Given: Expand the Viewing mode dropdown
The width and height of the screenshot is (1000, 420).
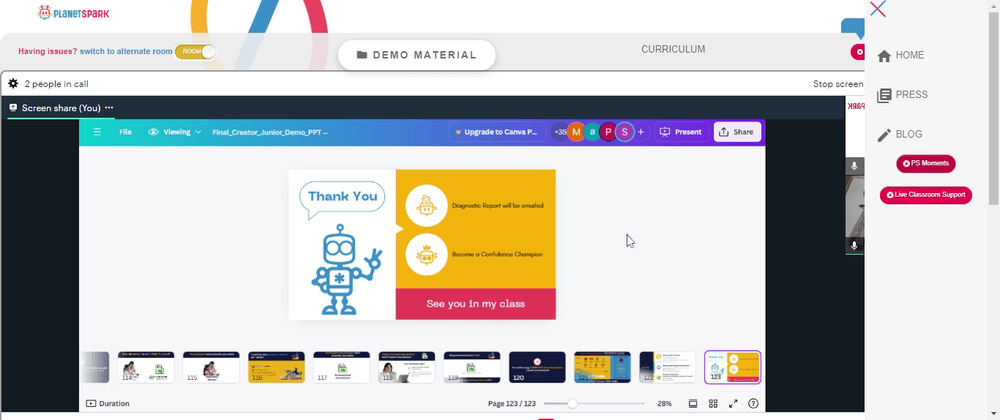Looking at the screenshot, I should pyautogui.click(x=175, y=132).
